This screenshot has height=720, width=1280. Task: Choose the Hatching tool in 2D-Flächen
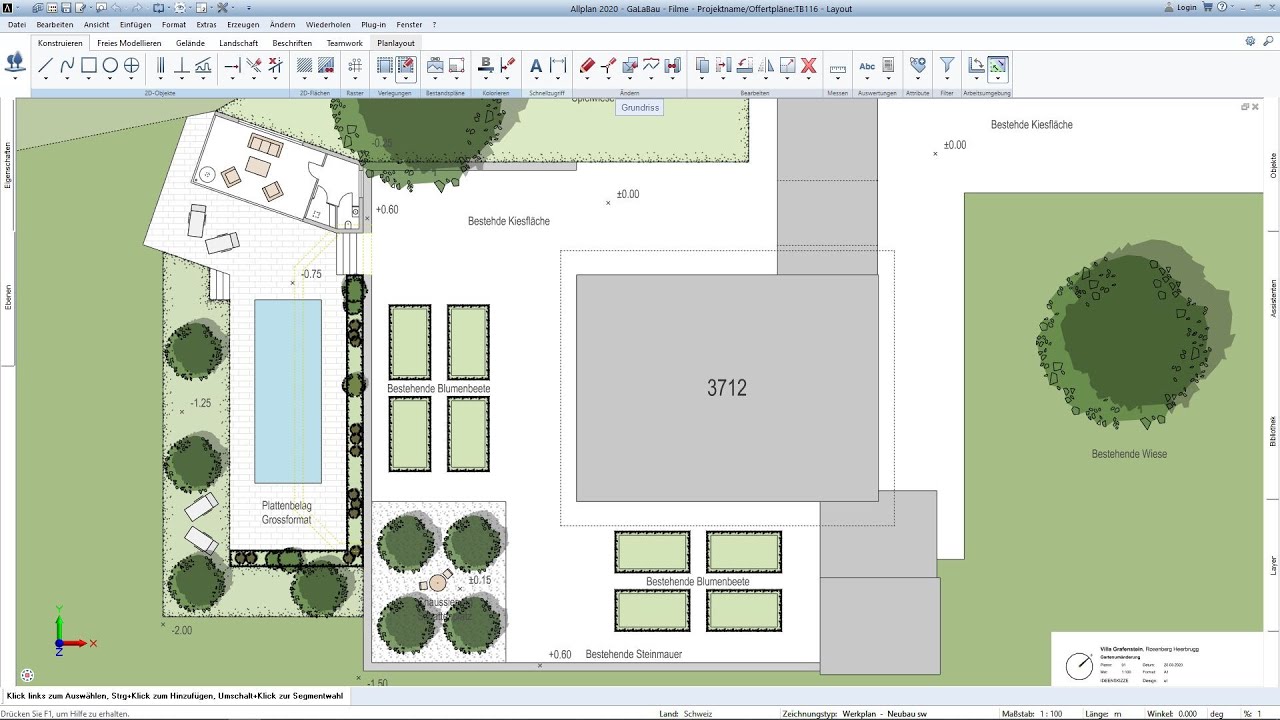point(305,66)
